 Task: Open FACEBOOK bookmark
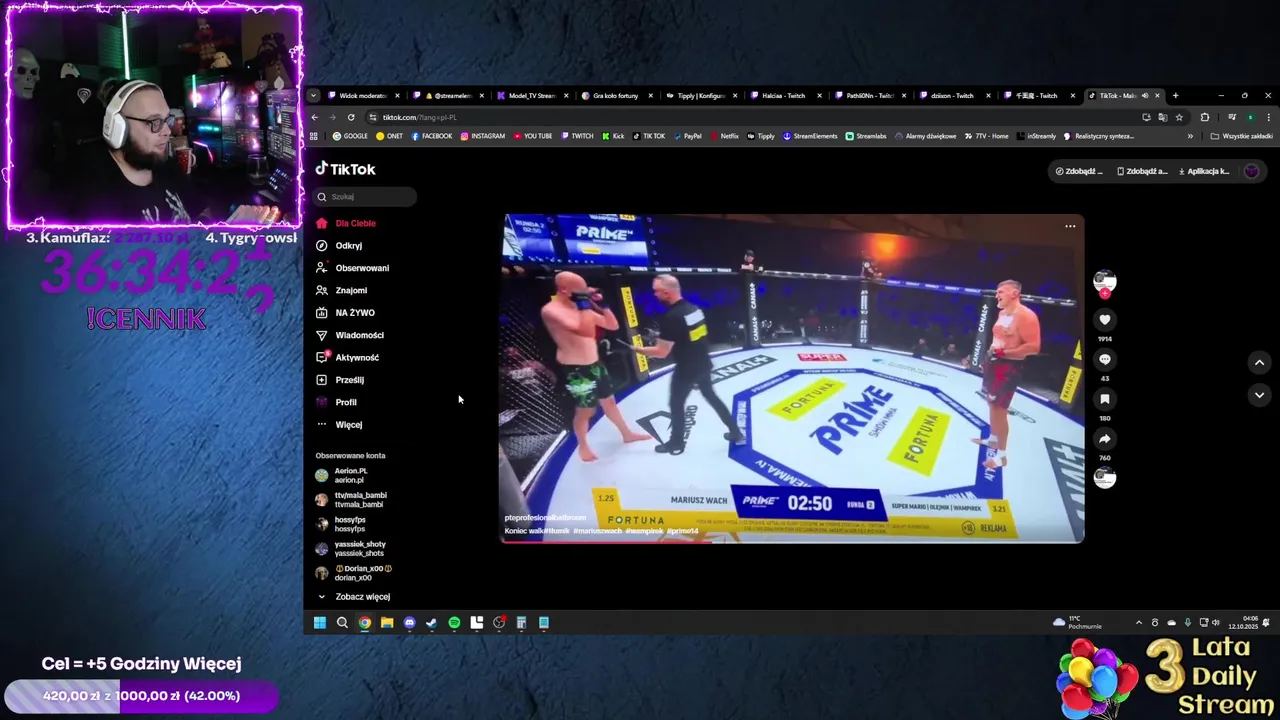pos(431,136)
